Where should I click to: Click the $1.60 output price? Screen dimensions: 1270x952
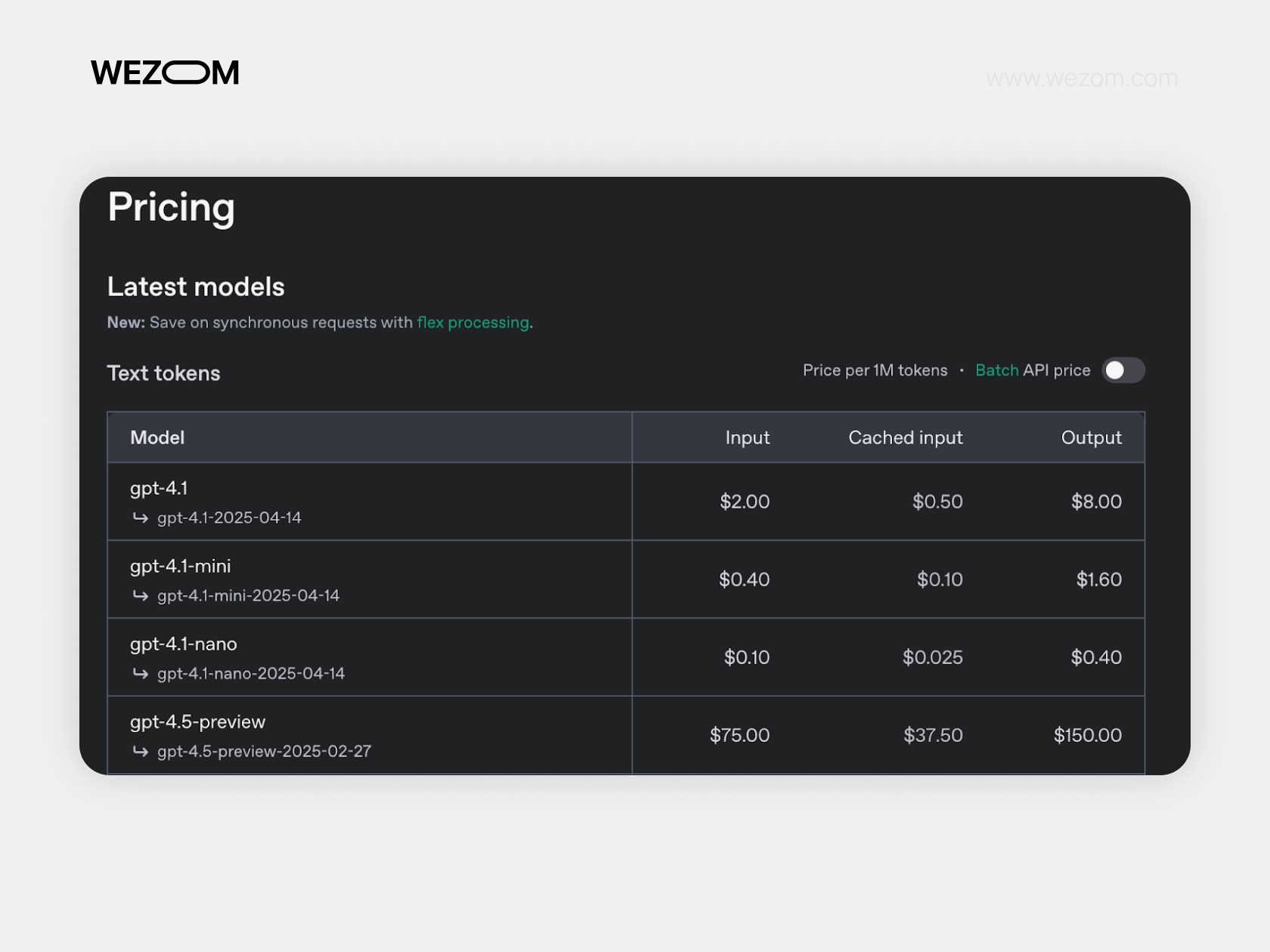(1099, 580)
